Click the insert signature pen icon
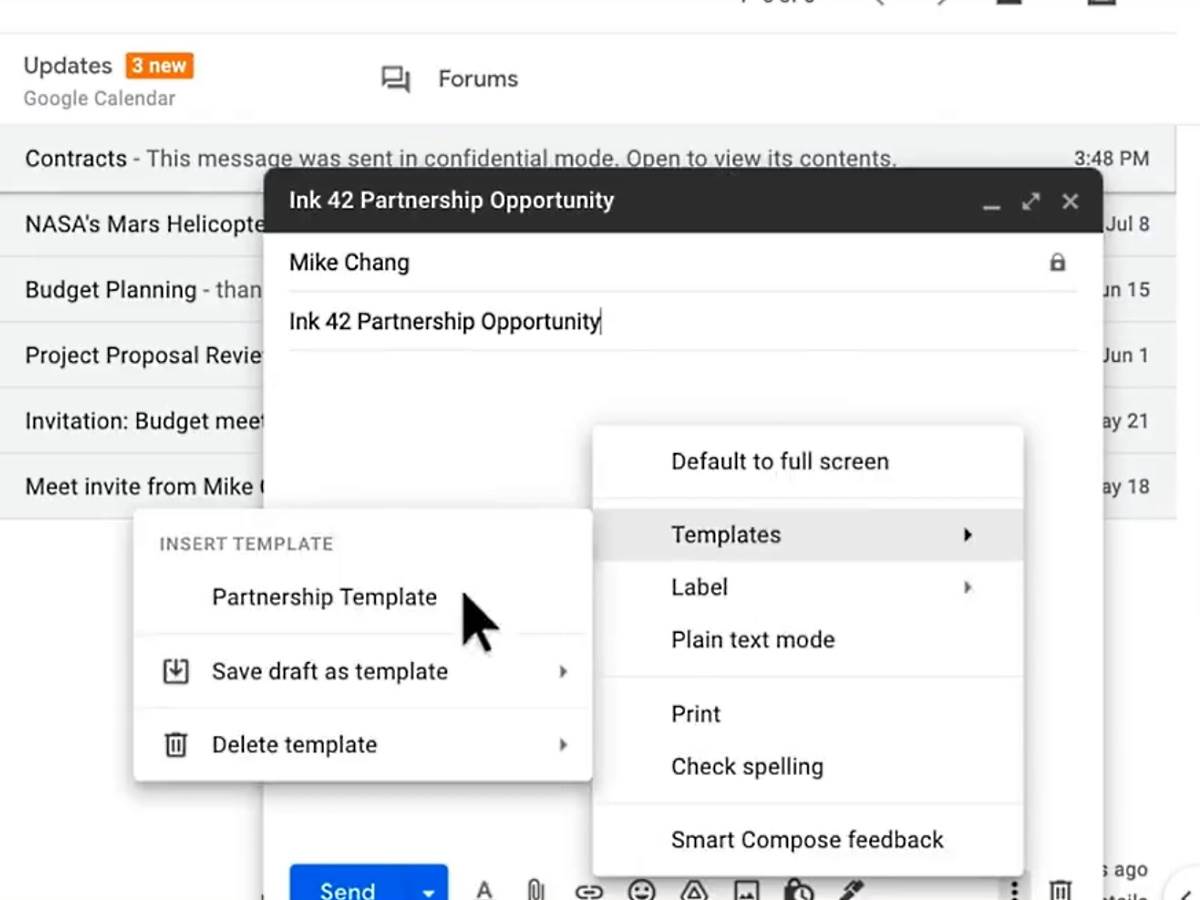This screenshot has width=1200, height=900. tap(851, 889)
